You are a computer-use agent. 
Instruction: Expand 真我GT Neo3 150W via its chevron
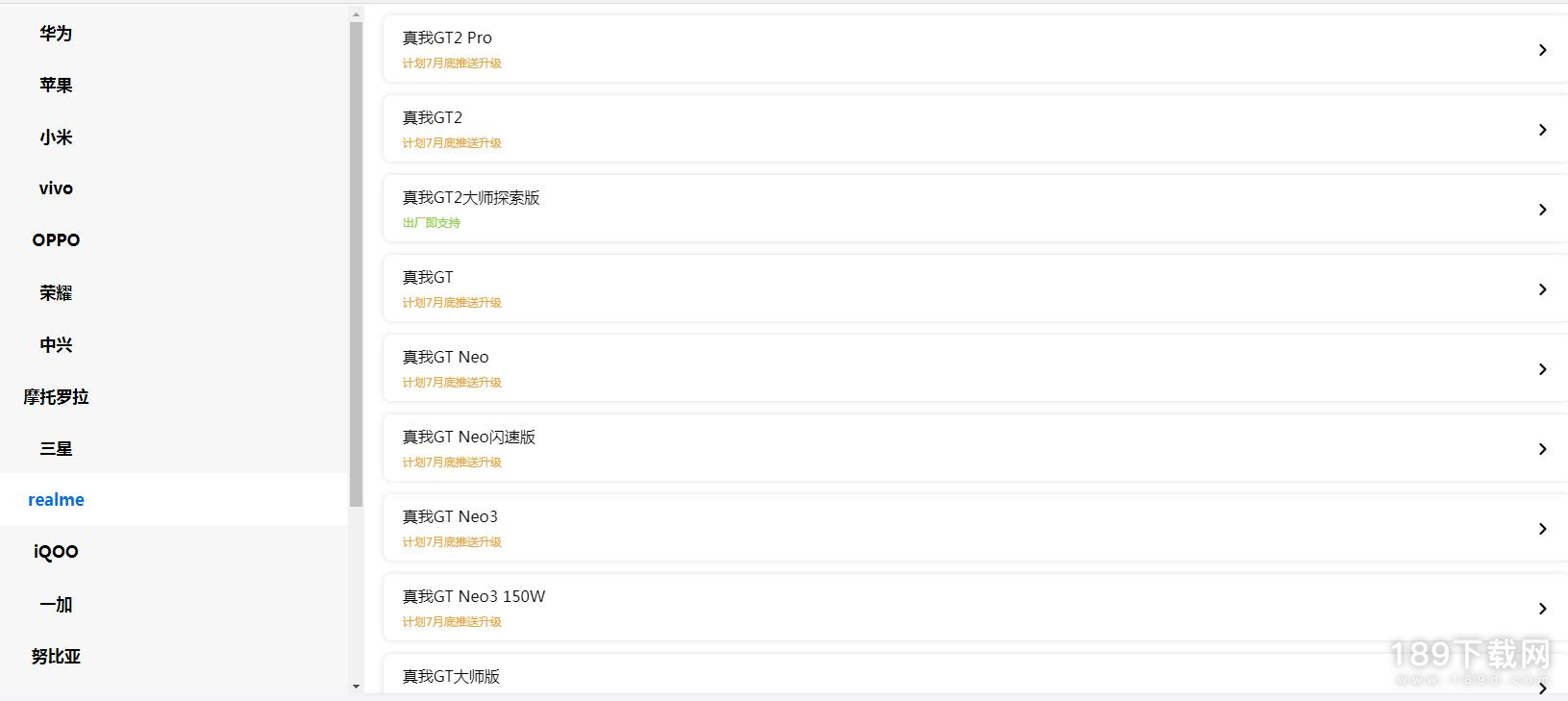point(1542,609)
